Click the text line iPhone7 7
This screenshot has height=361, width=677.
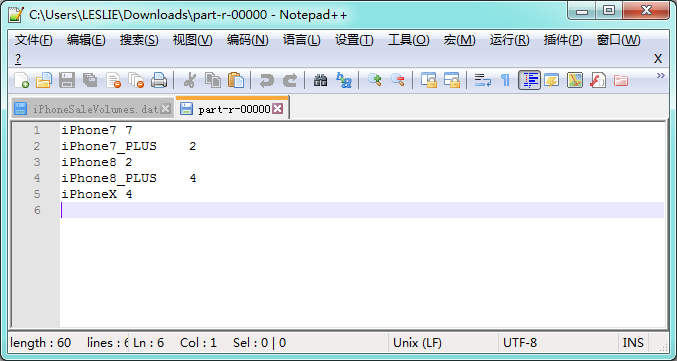coord(97,130)
